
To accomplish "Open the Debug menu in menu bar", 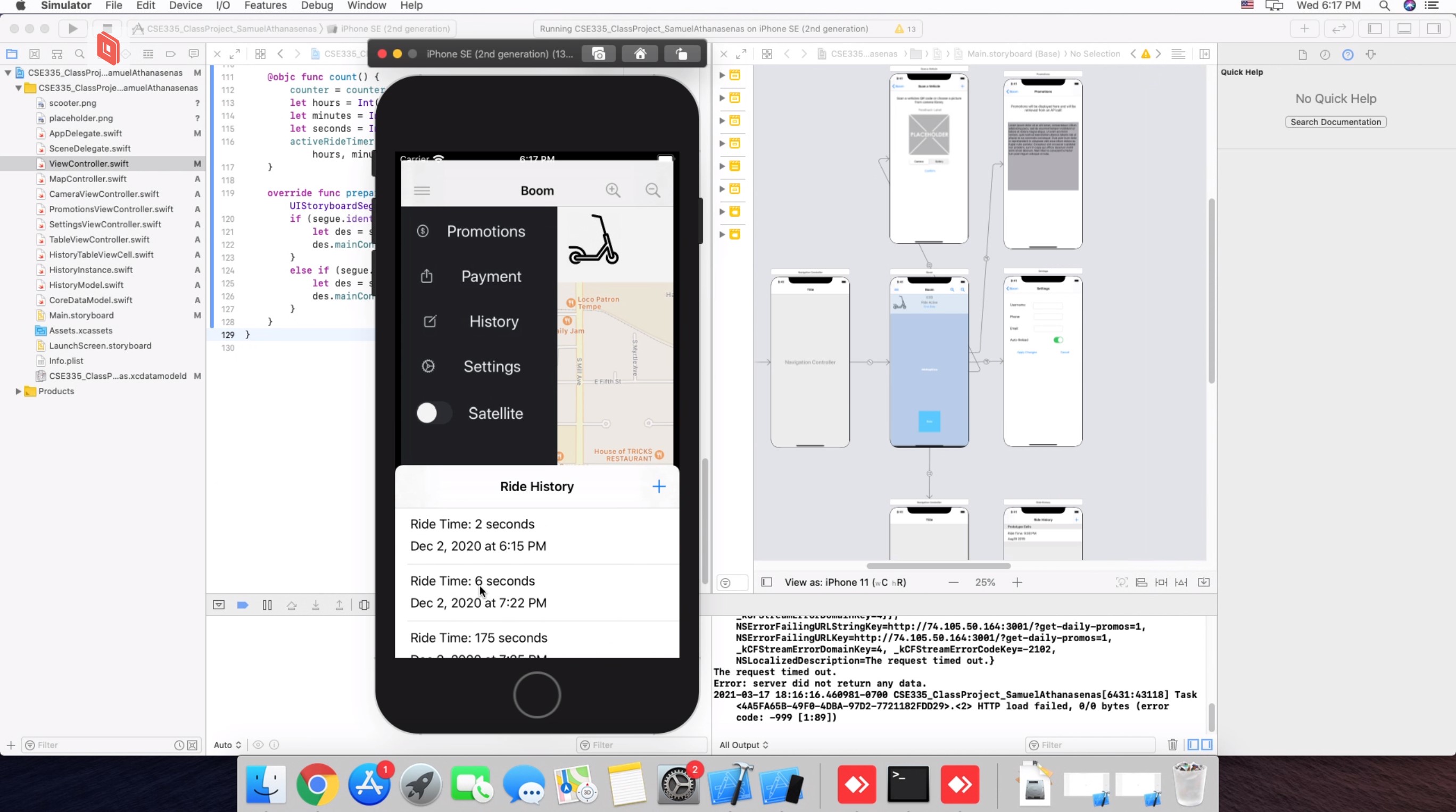I will [x=317, y=6].
